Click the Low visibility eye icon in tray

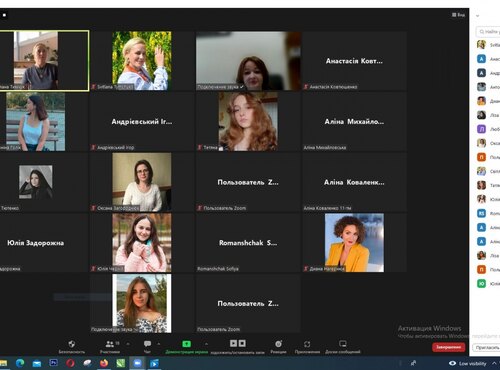(x=452, y=363)
